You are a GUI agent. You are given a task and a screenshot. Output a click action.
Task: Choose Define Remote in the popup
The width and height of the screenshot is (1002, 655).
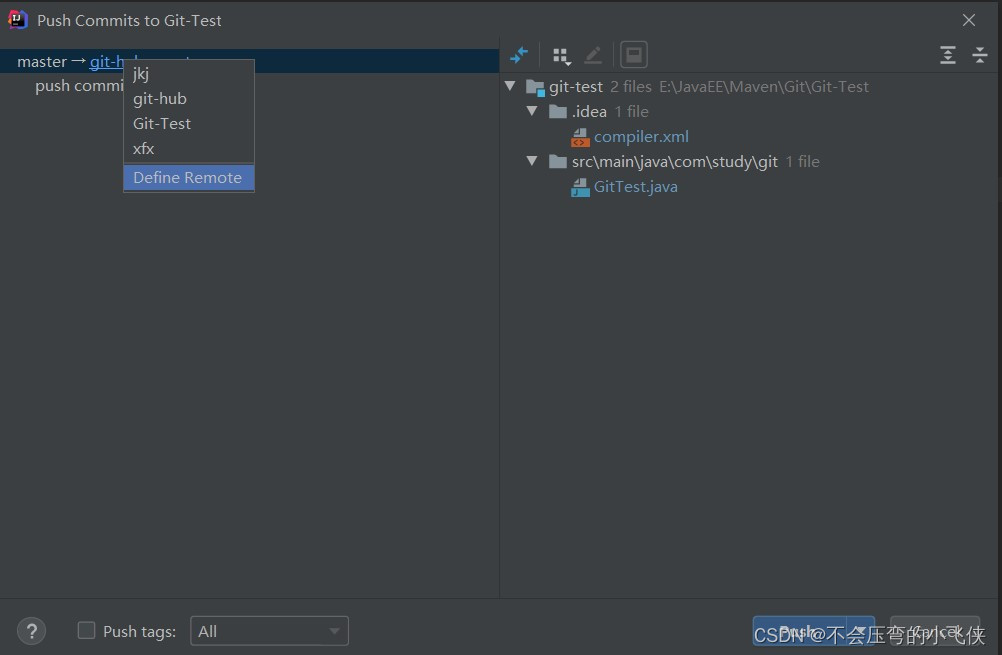coord(189,178)
